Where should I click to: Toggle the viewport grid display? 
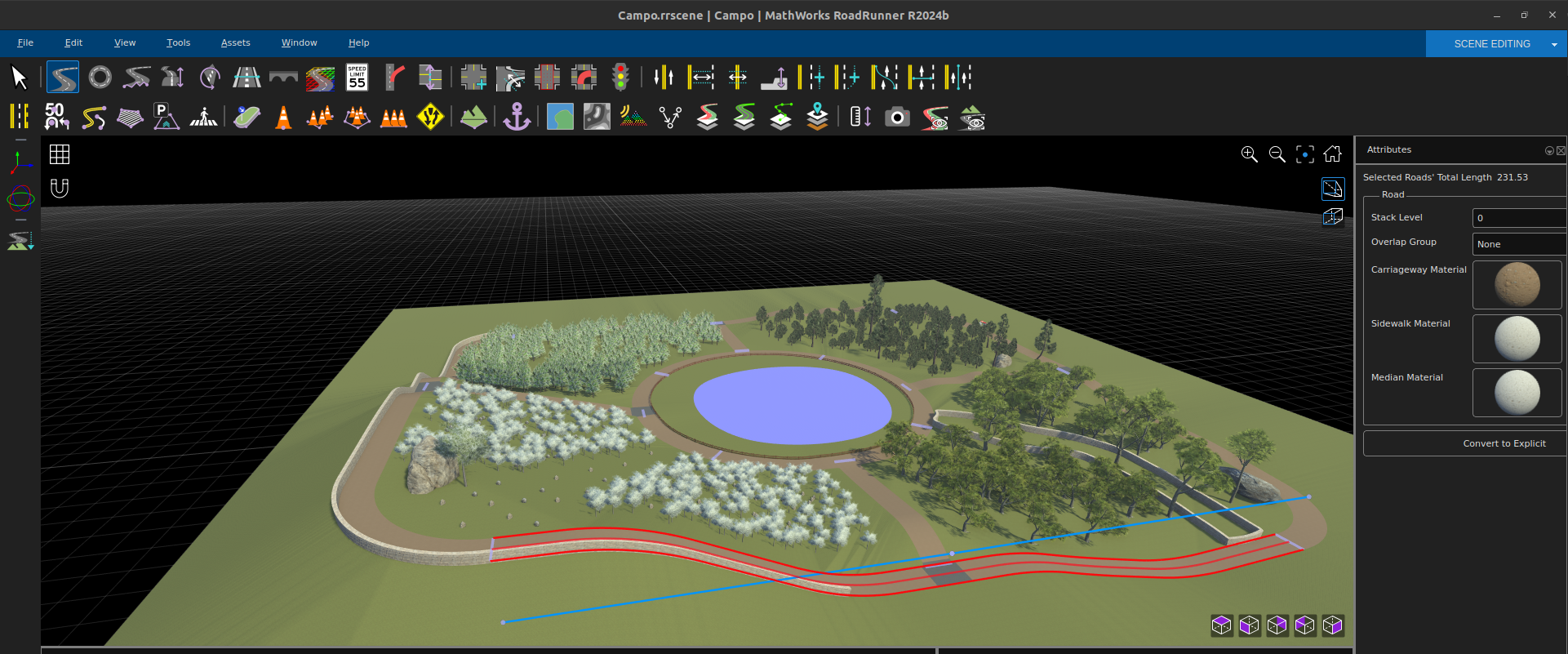click(60, 154)
